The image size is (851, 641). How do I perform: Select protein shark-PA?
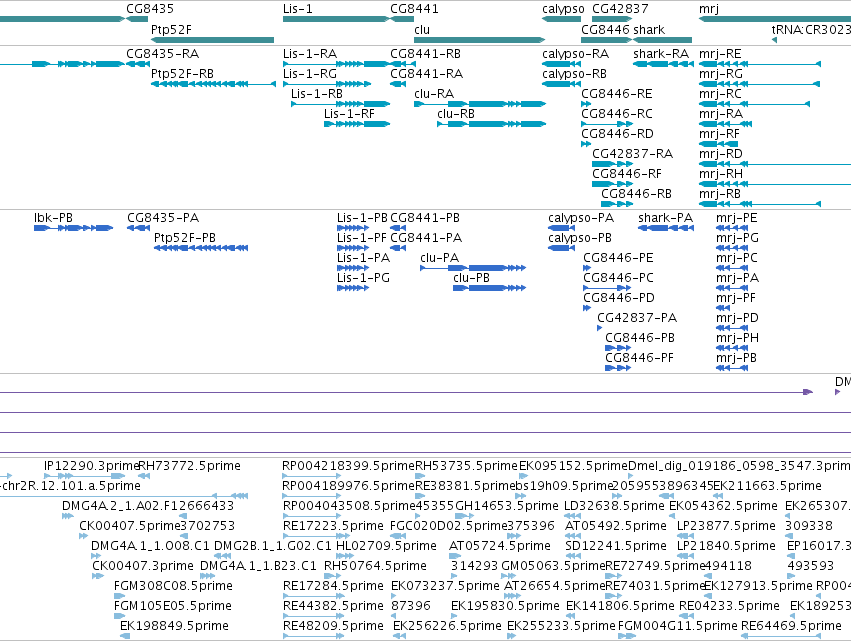pos(665,218)
